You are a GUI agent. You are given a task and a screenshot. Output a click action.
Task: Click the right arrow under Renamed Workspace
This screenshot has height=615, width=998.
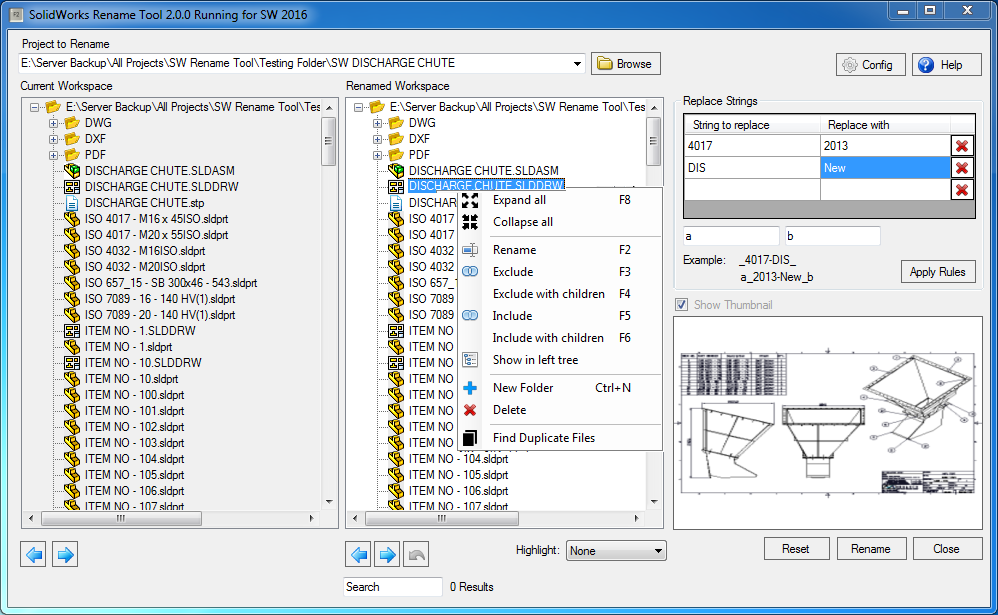387,555
